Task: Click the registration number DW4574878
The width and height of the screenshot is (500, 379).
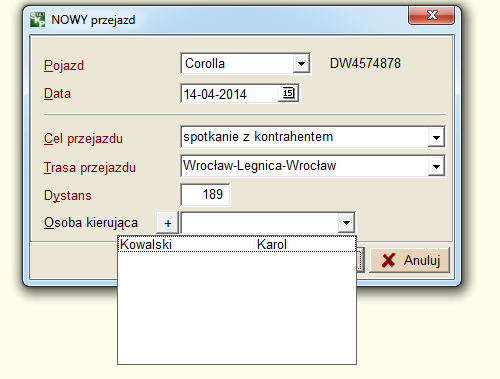Action: [365, 63]
